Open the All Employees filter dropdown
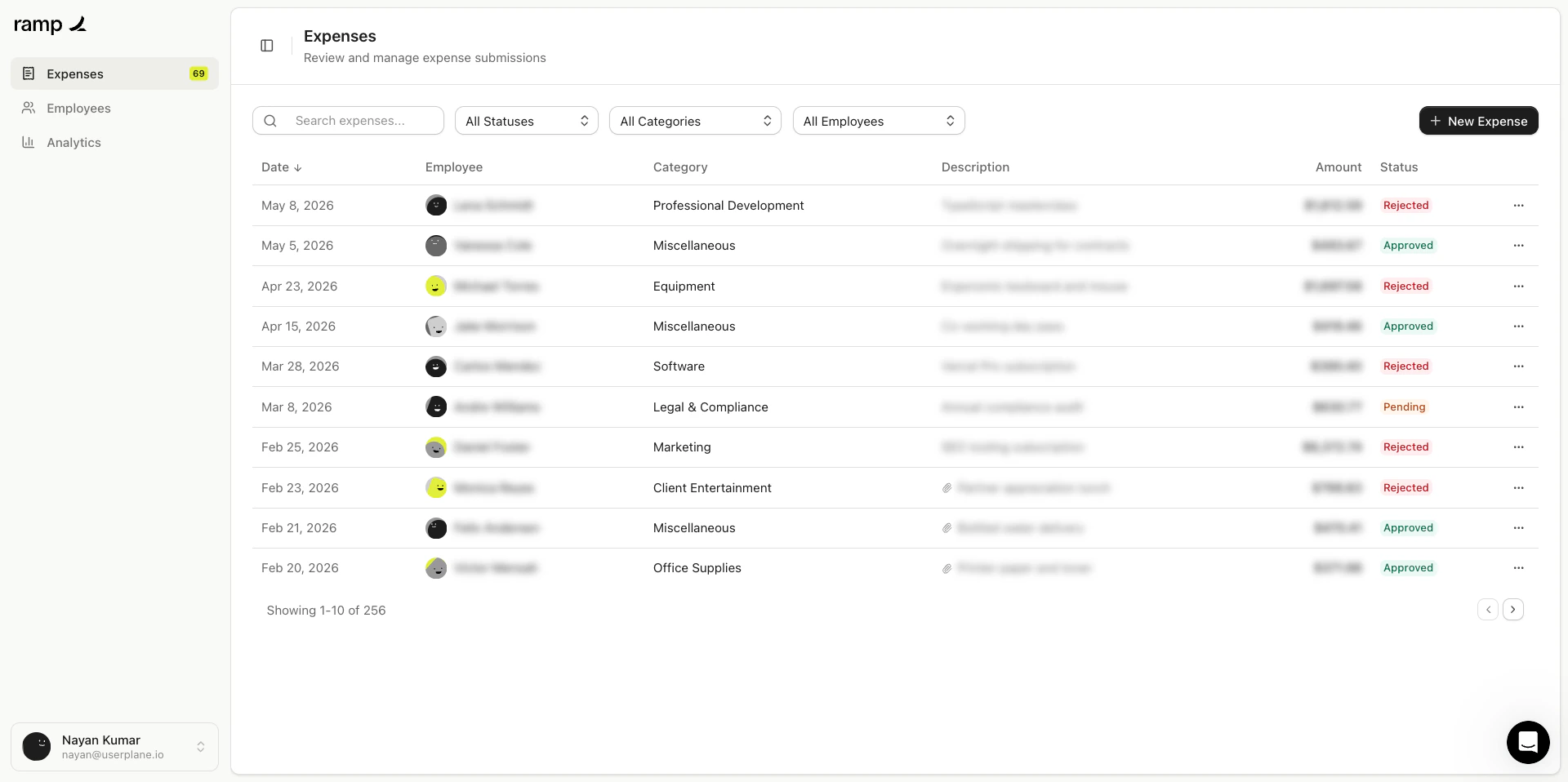This screenshot has height=782, width=1568. tap(879, 121)
